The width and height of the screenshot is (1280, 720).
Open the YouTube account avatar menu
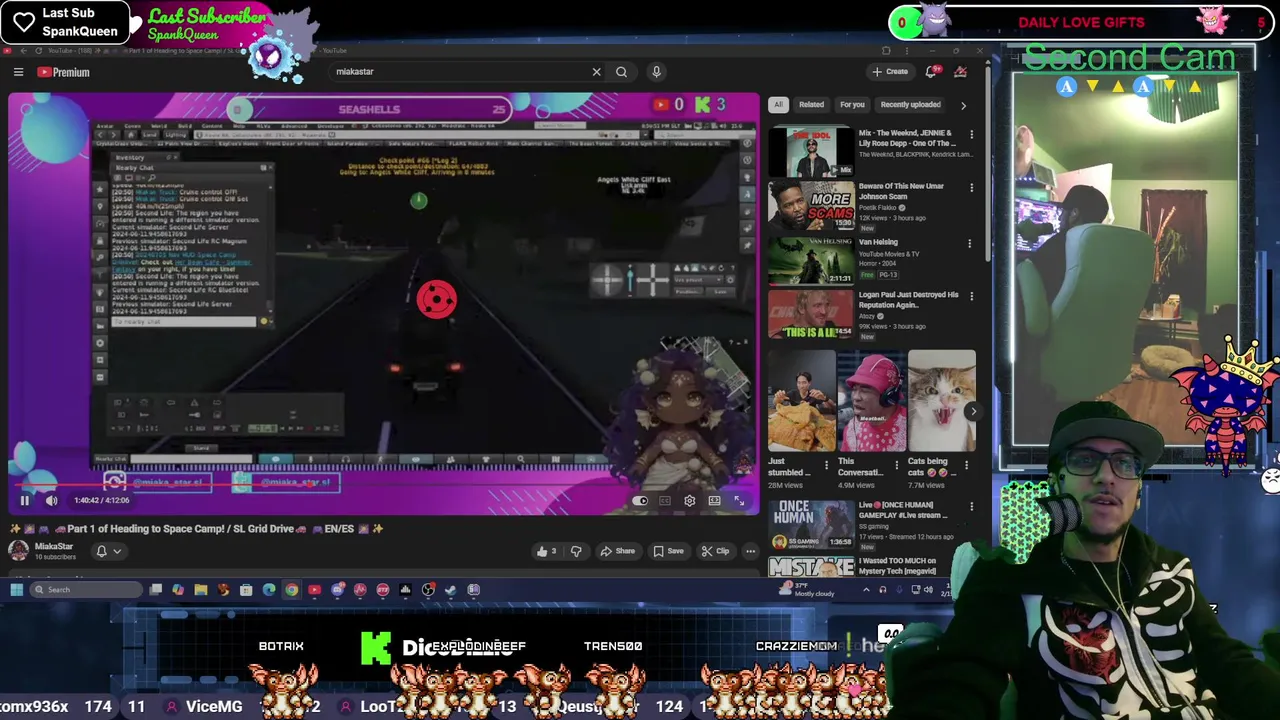tap(960, 72)
